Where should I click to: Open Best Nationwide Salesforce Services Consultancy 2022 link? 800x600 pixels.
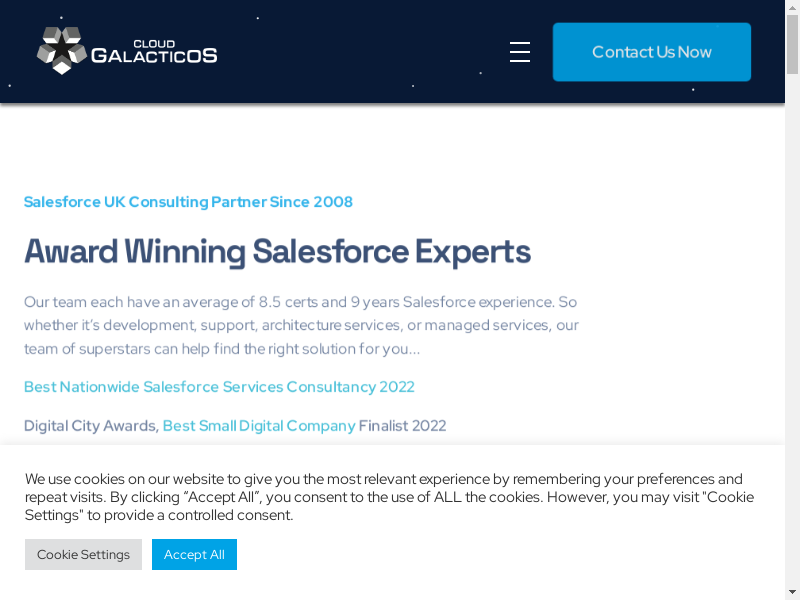click(x=219, y=387)
